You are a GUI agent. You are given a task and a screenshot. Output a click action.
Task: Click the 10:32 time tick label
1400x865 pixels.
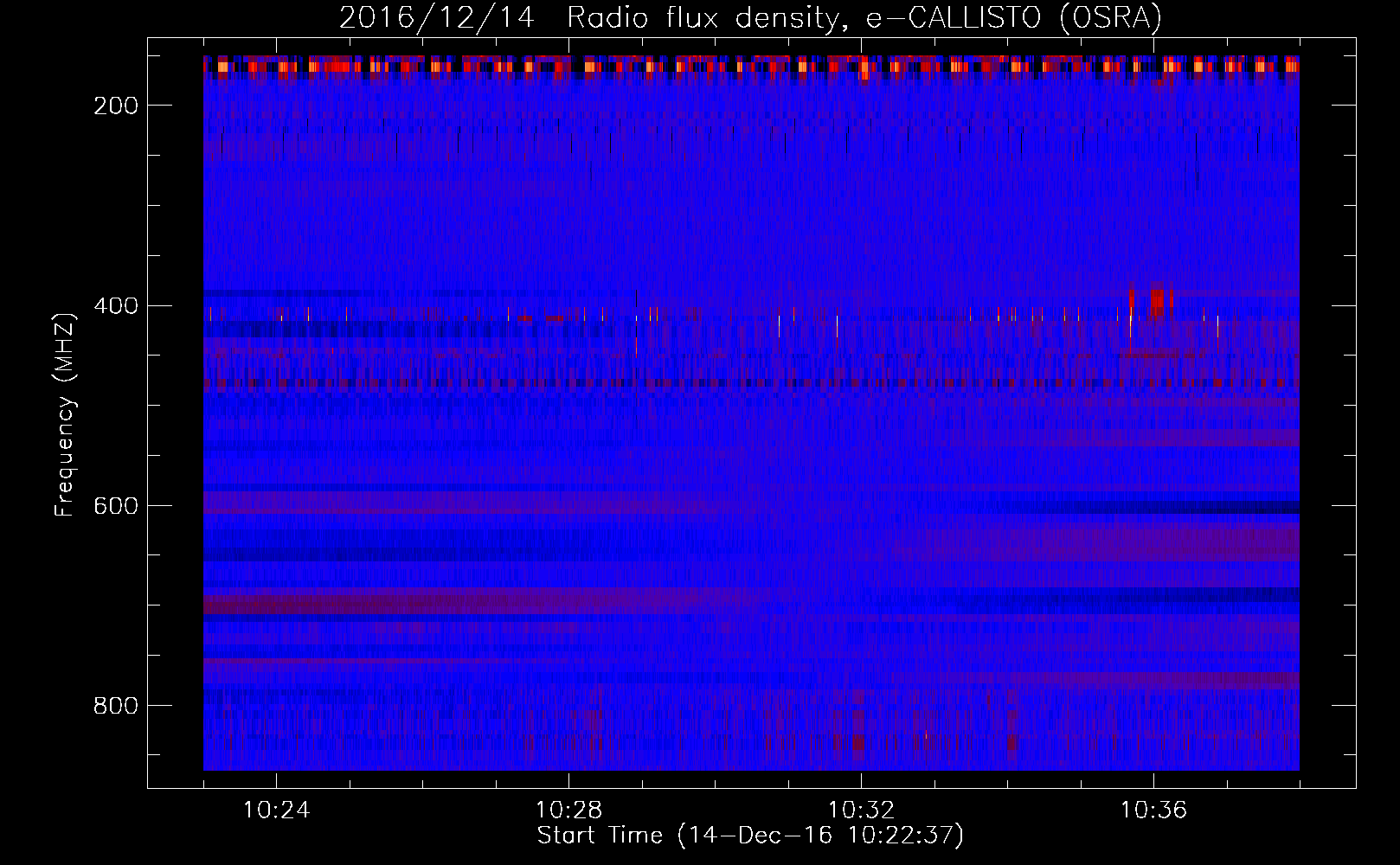(861, 811)
